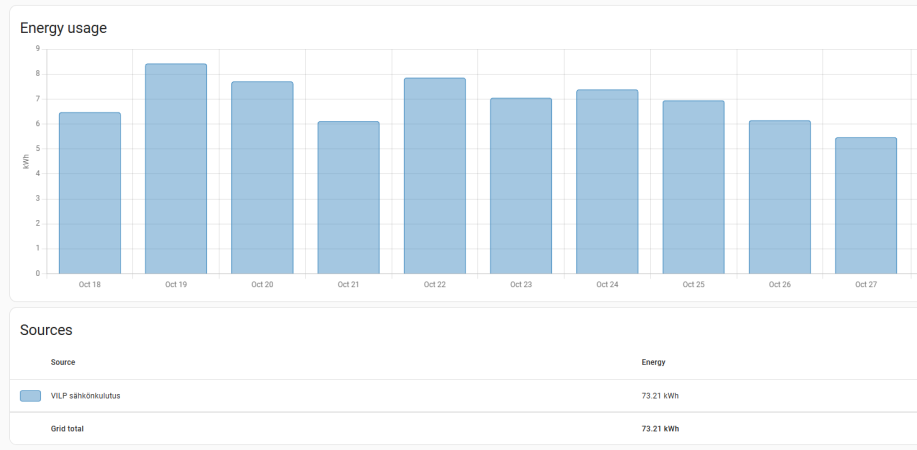Click the Grid total row label

coord(67,429)
